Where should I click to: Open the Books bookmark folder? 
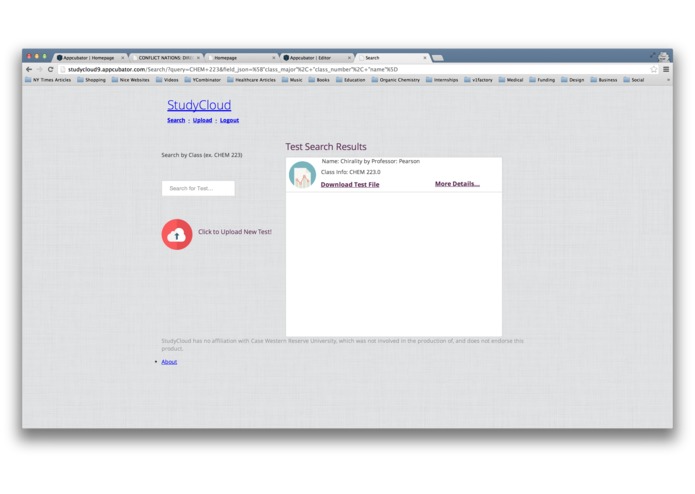tap(319, 80)
